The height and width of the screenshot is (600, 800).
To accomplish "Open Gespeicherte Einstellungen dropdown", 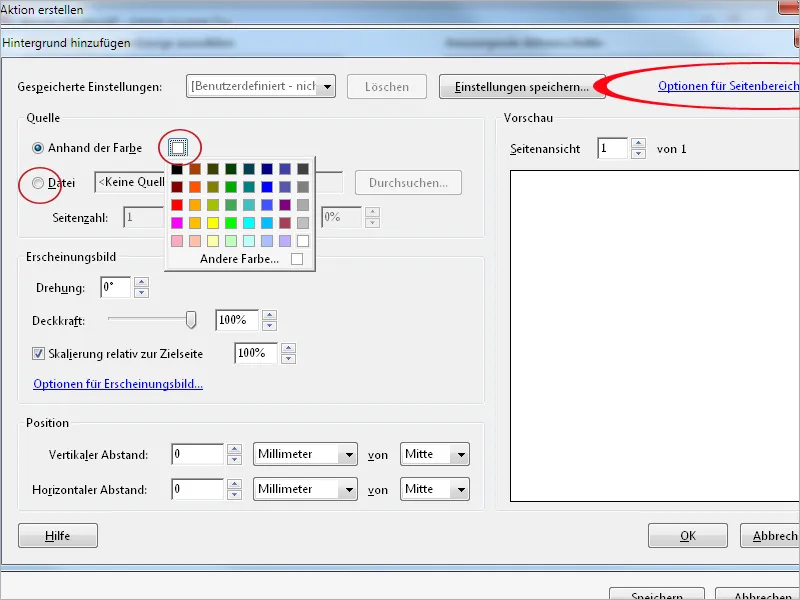I will [x=261, y=86].
